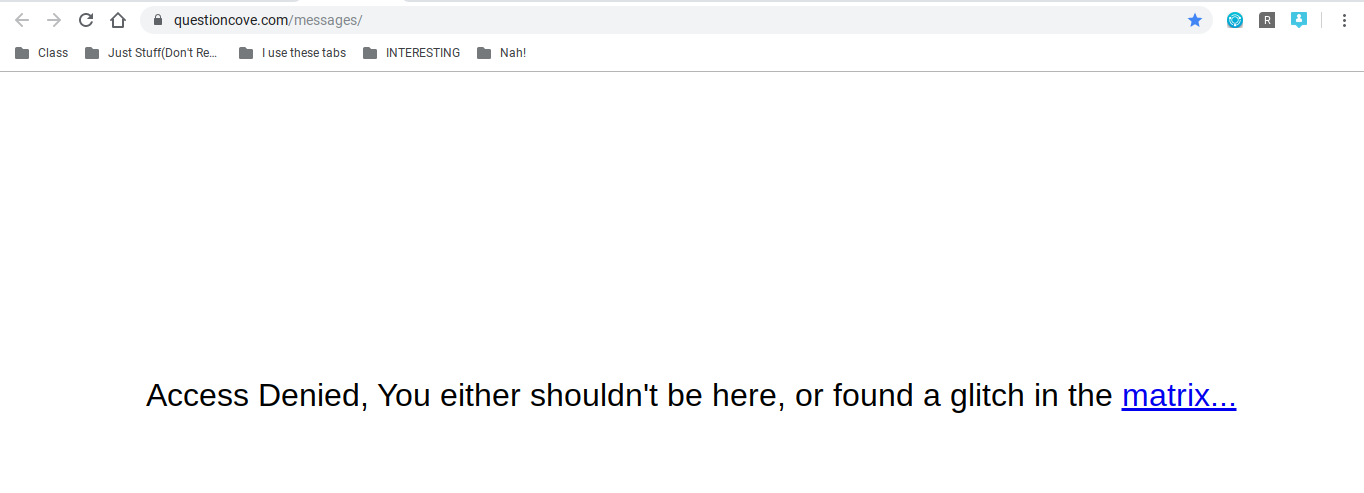Toggle the blue bookmark star
This screenshot has width=1364, height=493.
point(1195,20)
